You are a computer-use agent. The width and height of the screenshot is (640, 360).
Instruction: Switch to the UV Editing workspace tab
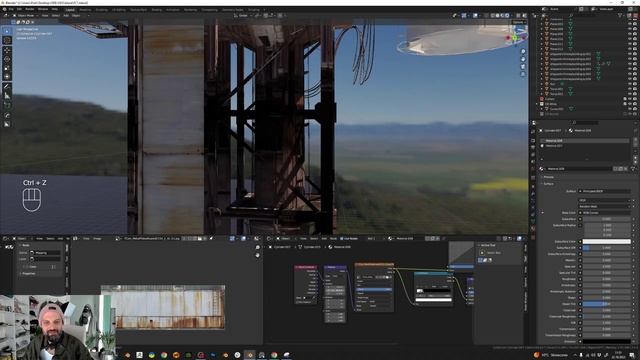coord(119,9)
